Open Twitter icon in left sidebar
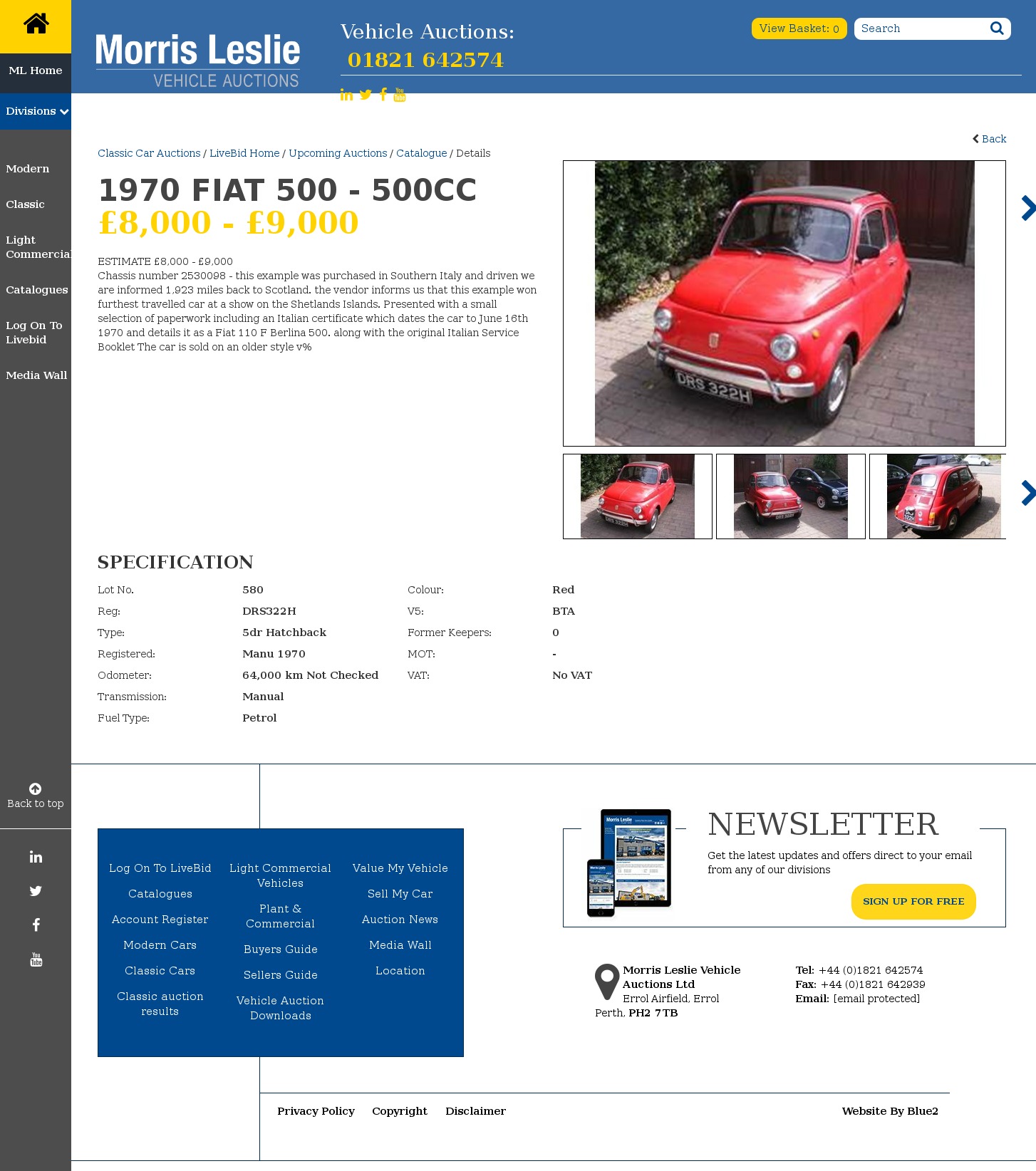The image size is (1036, 1171). coord(36,891)
